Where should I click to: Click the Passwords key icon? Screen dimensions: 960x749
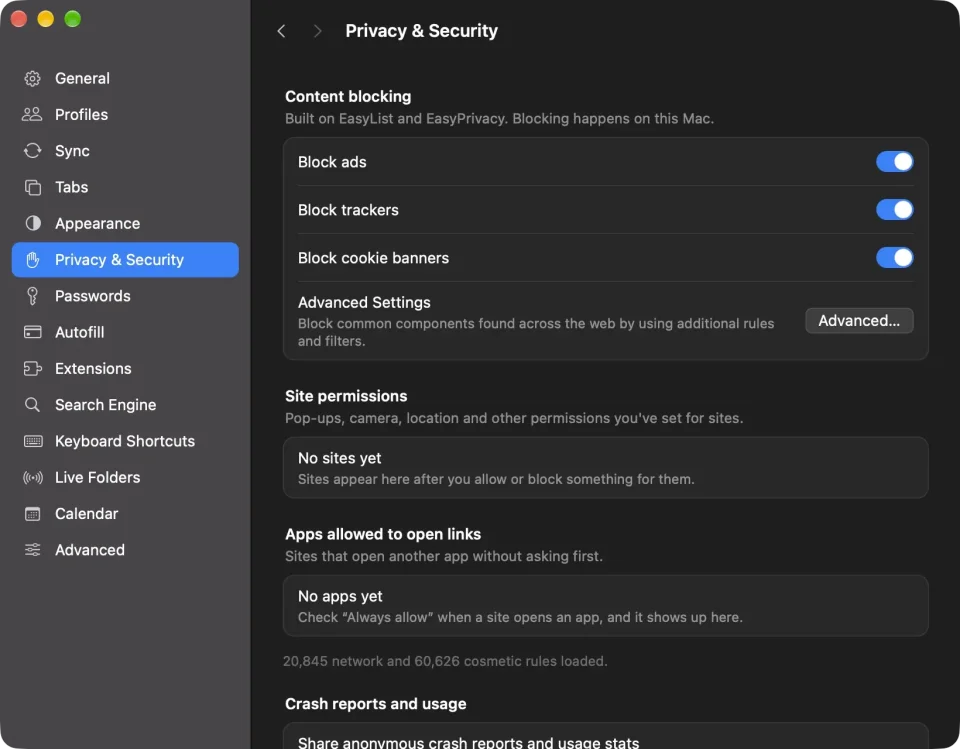(x=32, y=296)
